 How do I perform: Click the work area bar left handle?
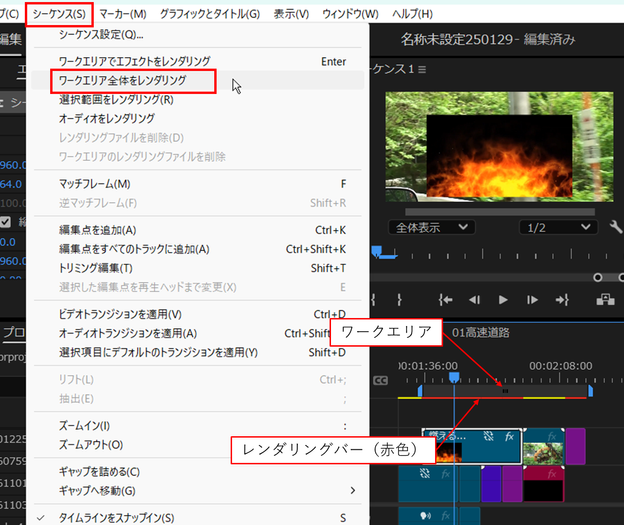pyautogui.click(x=420, y=391)
